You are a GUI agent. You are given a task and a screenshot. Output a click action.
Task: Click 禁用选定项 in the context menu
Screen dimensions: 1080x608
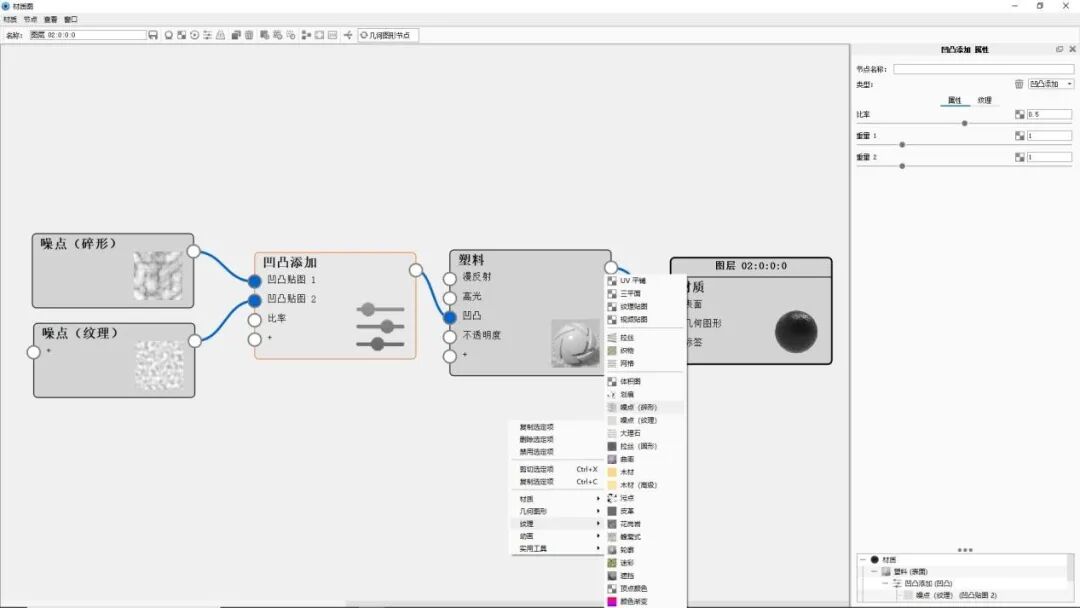coord(540,451)
